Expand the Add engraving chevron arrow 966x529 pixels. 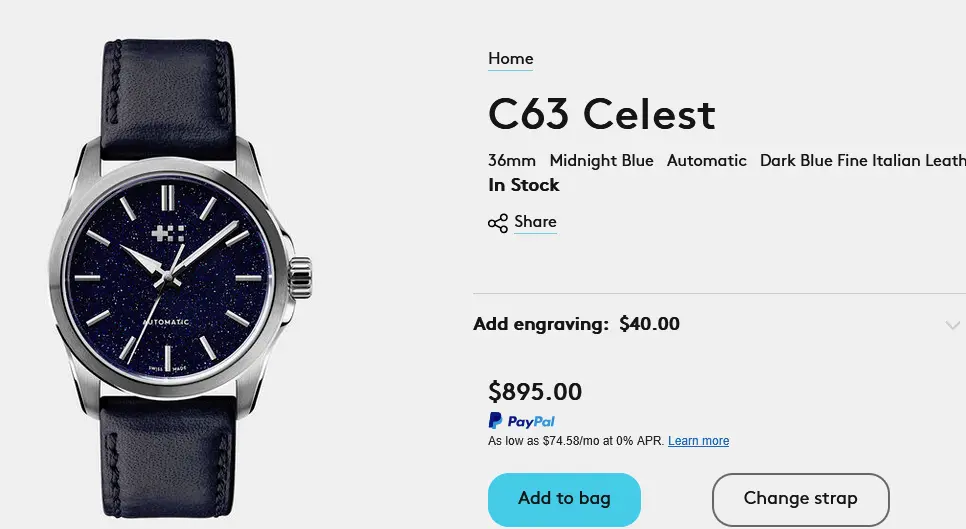pyautogui.click(x=953, y=325)
